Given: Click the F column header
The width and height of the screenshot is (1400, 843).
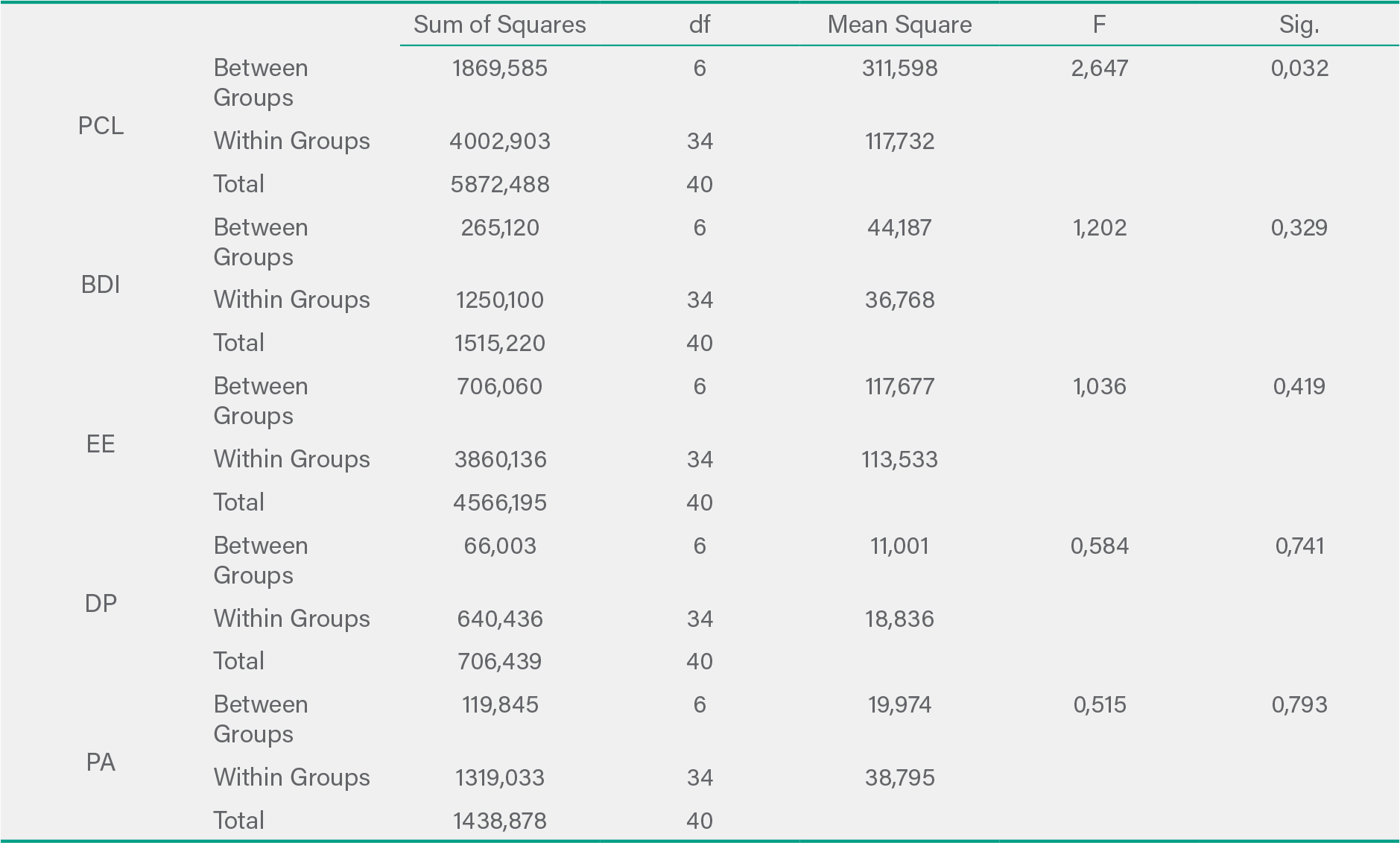Looking at the screenshot, I should click(1099, 25).
